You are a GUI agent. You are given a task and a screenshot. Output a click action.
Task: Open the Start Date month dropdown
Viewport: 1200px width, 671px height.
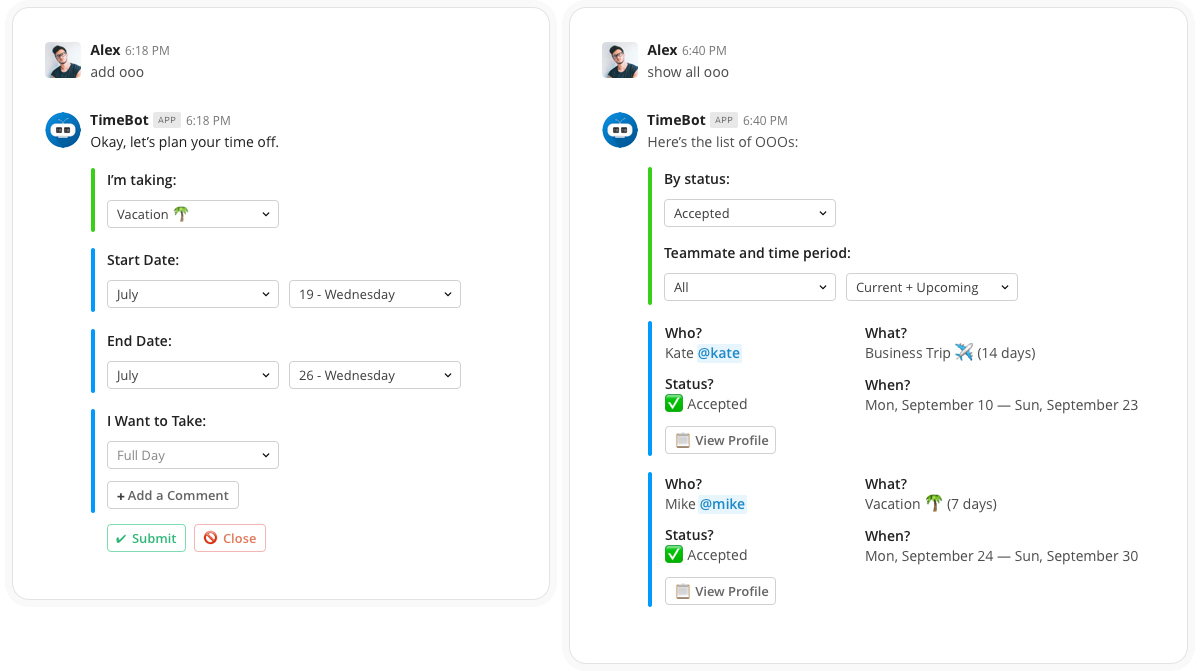193,294
